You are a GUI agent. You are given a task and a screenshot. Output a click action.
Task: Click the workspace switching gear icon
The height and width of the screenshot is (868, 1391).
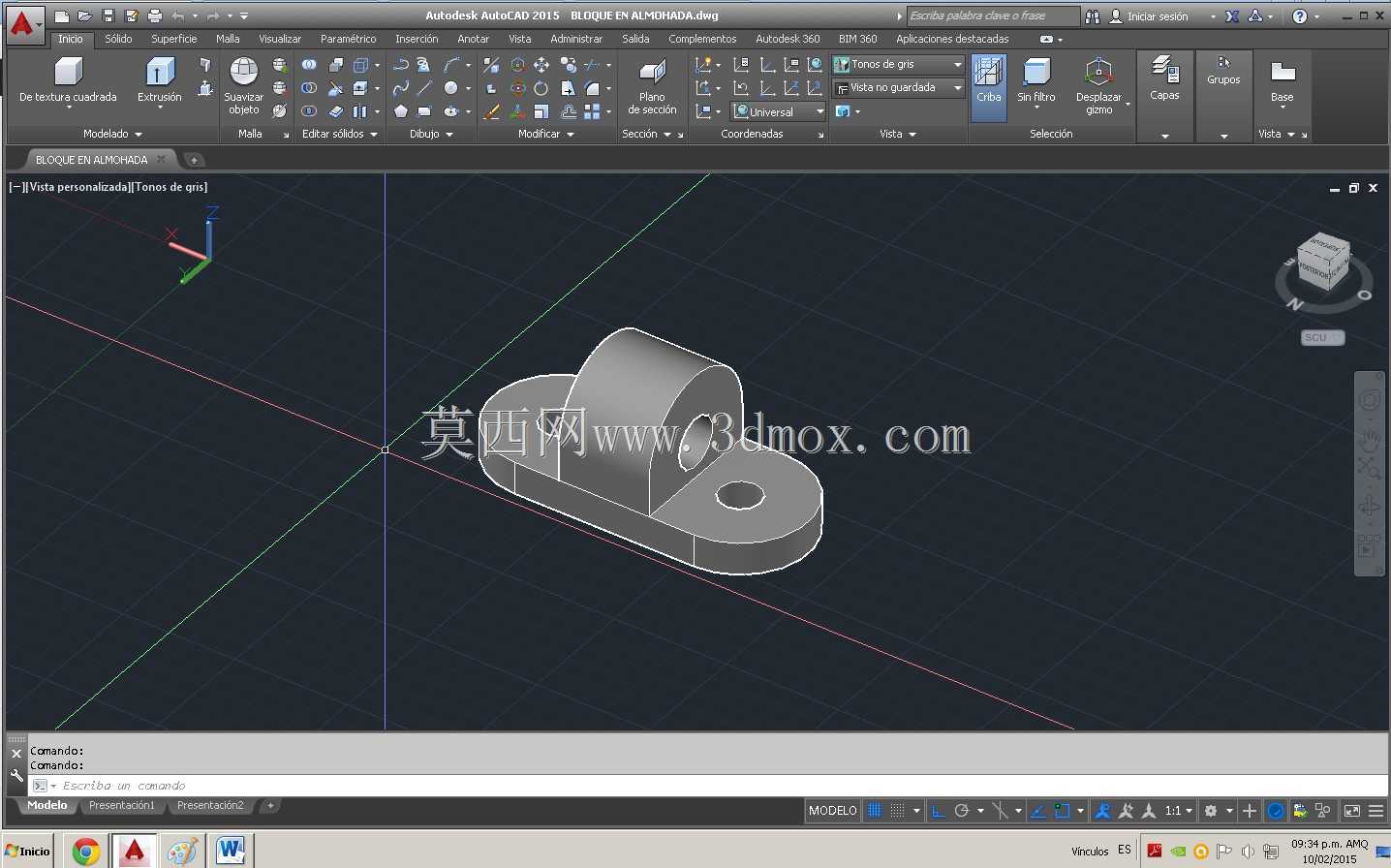(1211, 811)
